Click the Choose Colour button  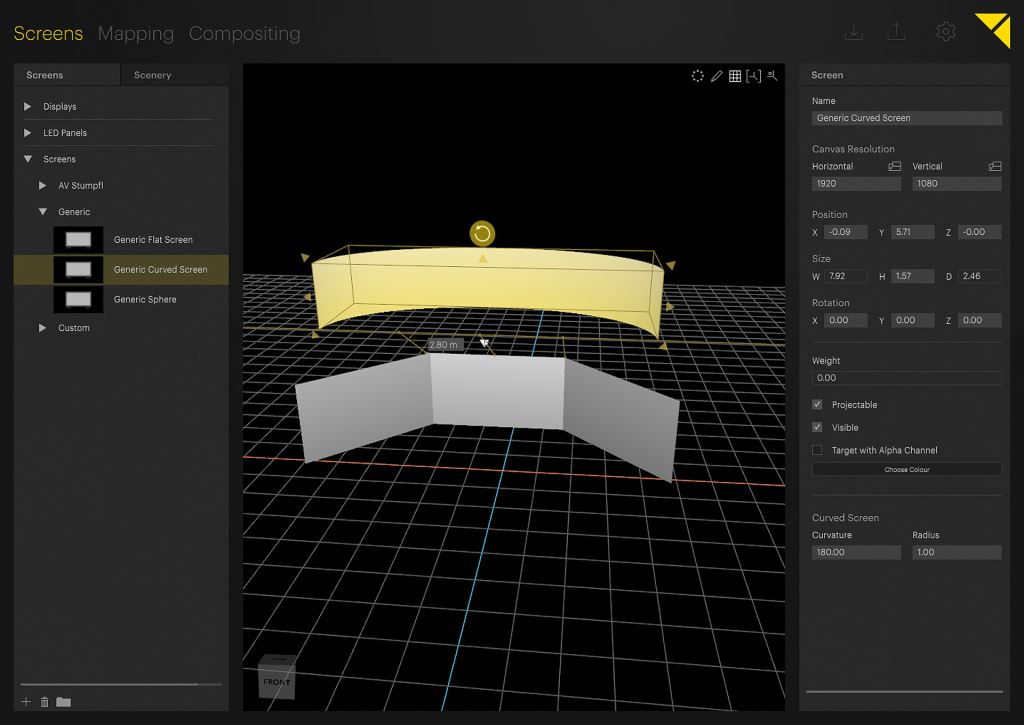[906, 470]
